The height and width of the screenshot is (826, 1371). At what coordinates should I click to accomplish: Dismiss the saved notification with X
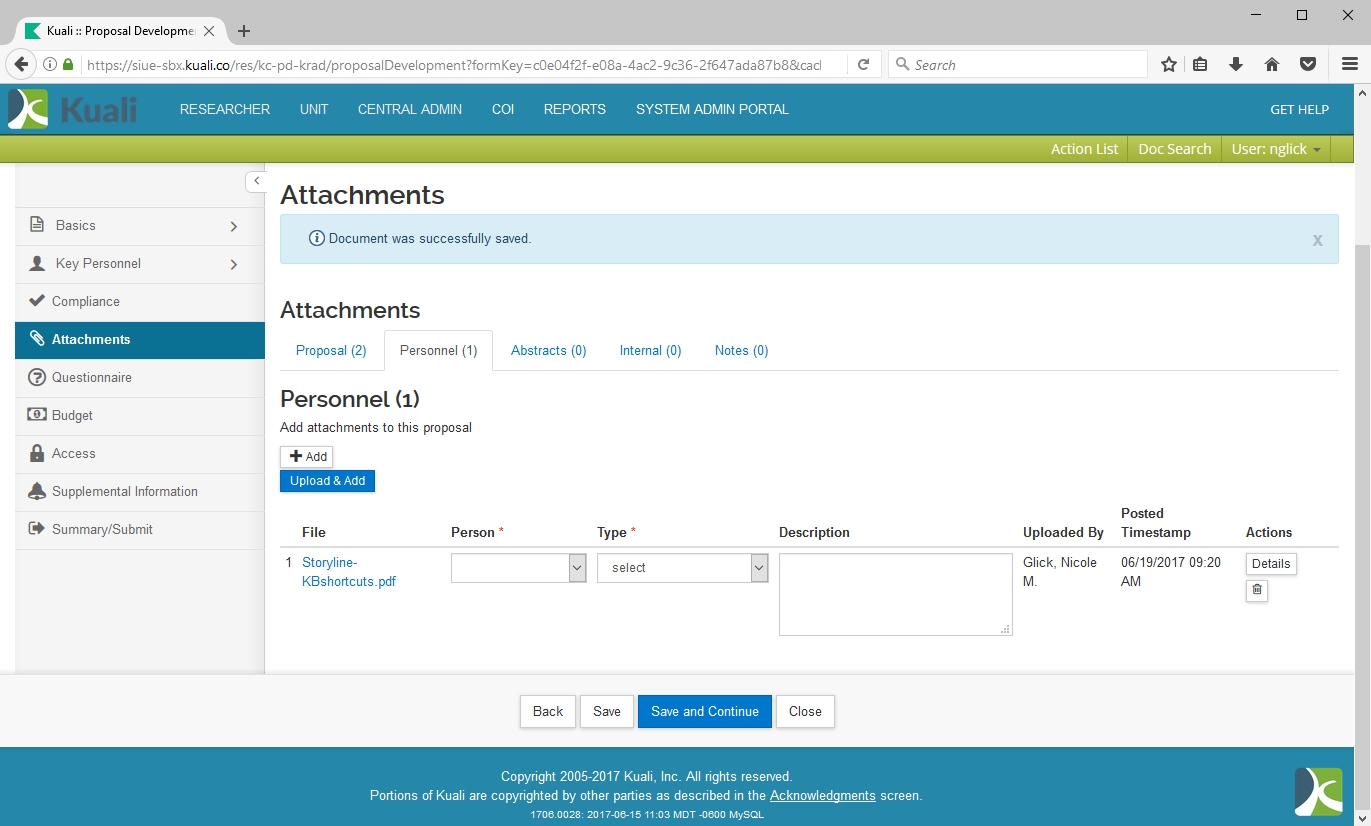pos(1317,240)
